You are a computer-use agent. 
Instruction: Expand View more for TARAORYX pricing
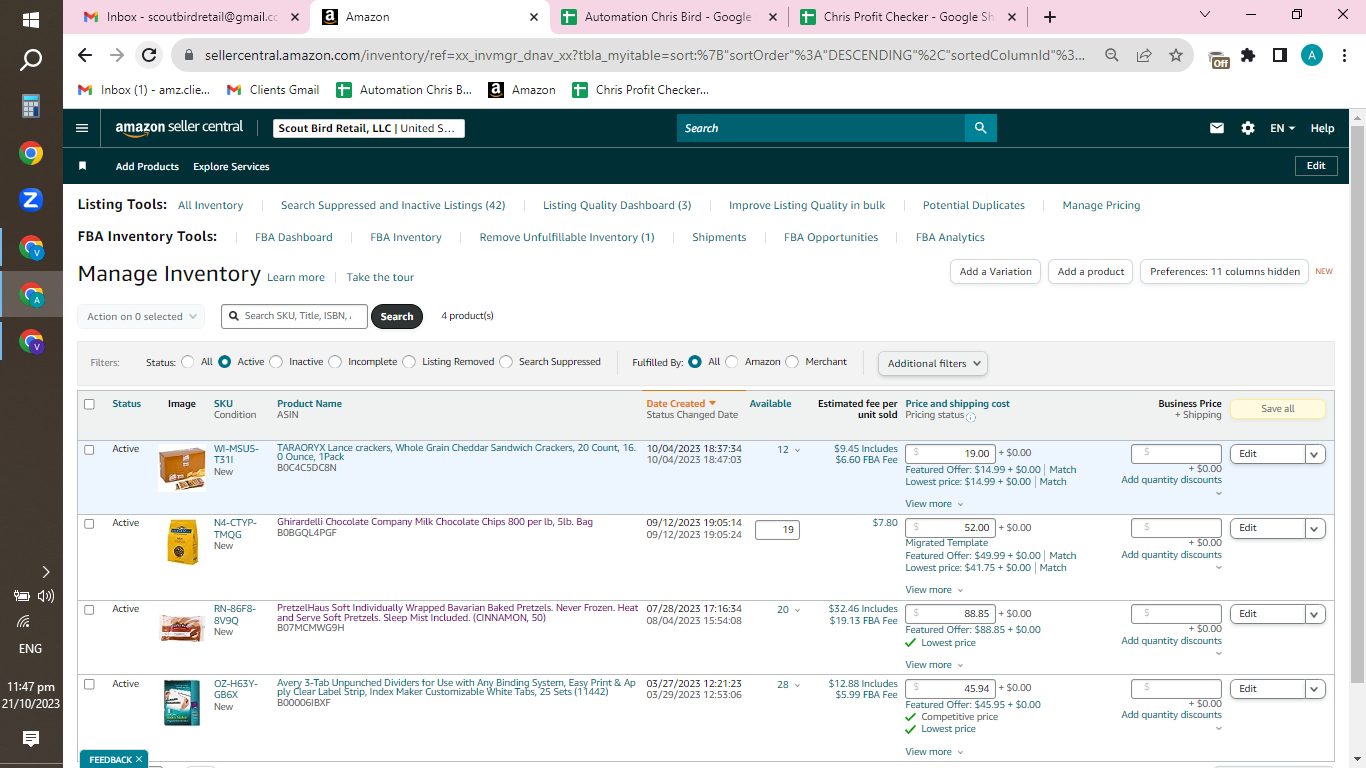[934, 504]
